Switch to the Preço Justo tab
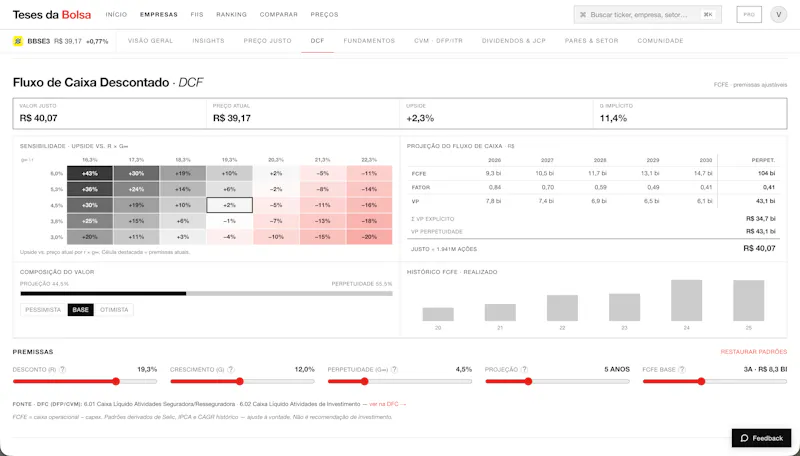Screen dimensions: 800x456 267,41
